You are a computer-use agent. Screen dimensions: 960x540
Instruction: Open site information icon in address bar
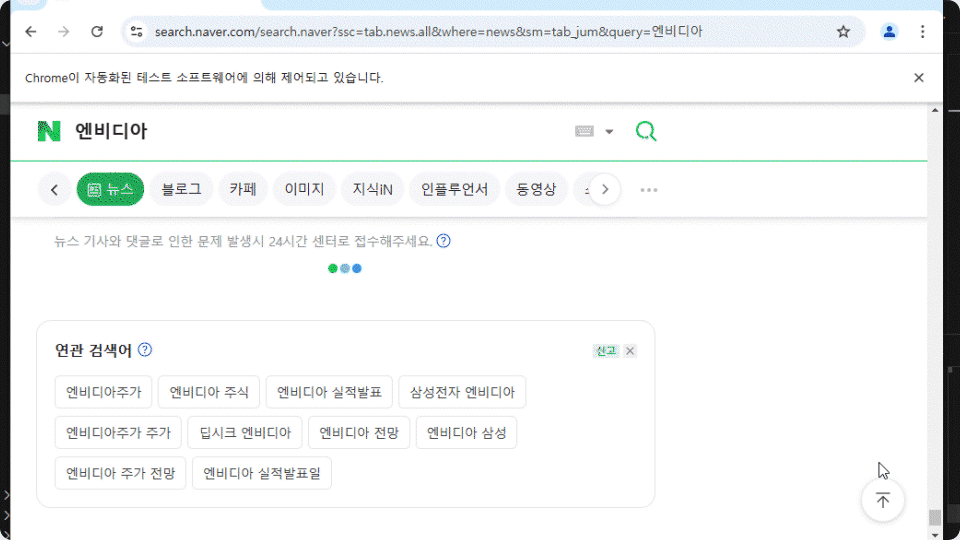point(137,31)
